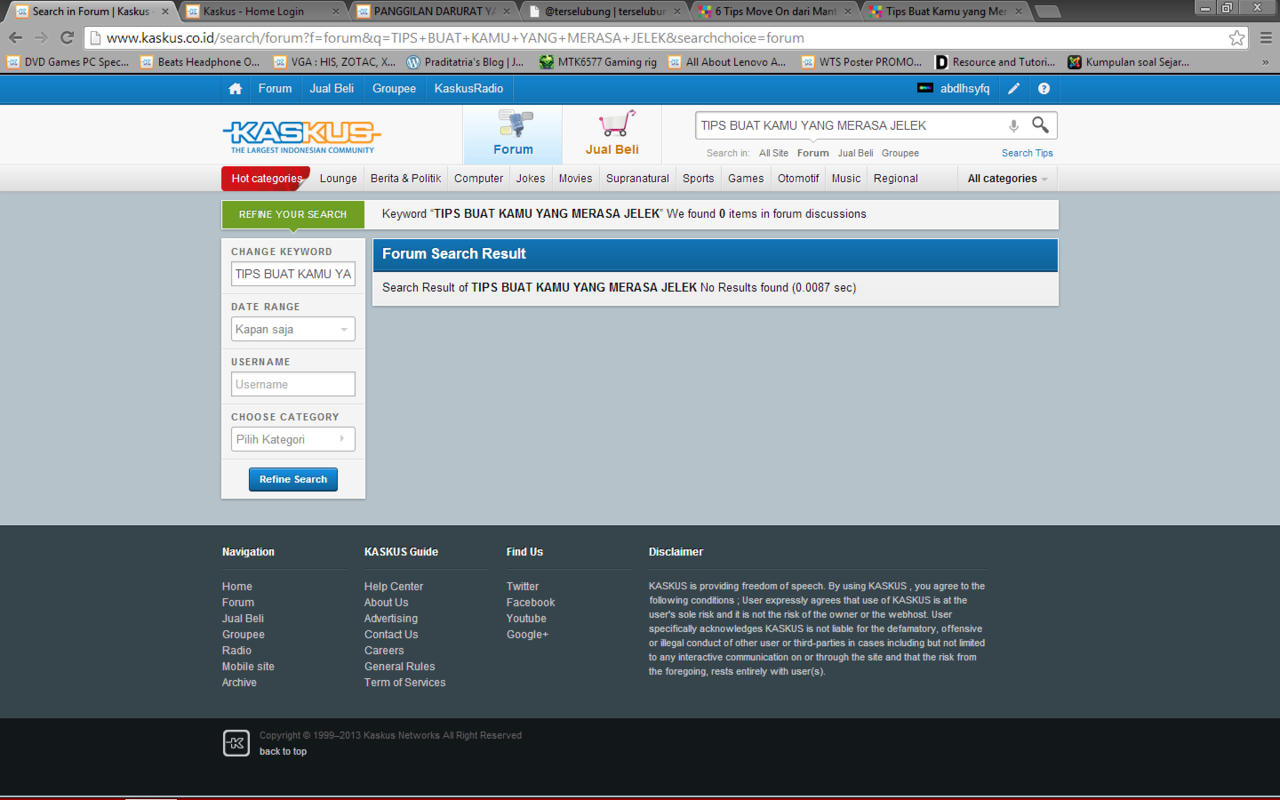This screenshot has width=1280, height=800.
Task: Switch to @terselubung browser tab
Action: 605,11
